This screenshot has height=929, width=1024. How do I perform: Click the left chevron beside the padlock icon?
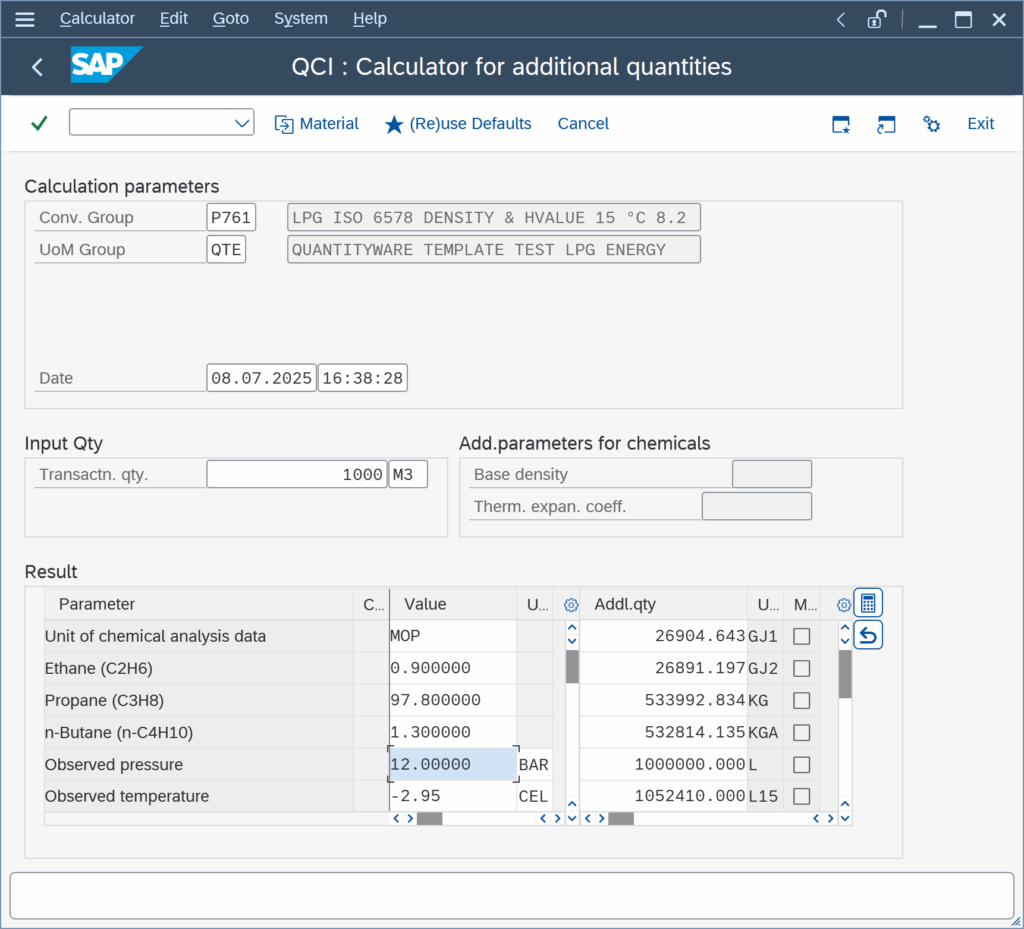(841, 20)
